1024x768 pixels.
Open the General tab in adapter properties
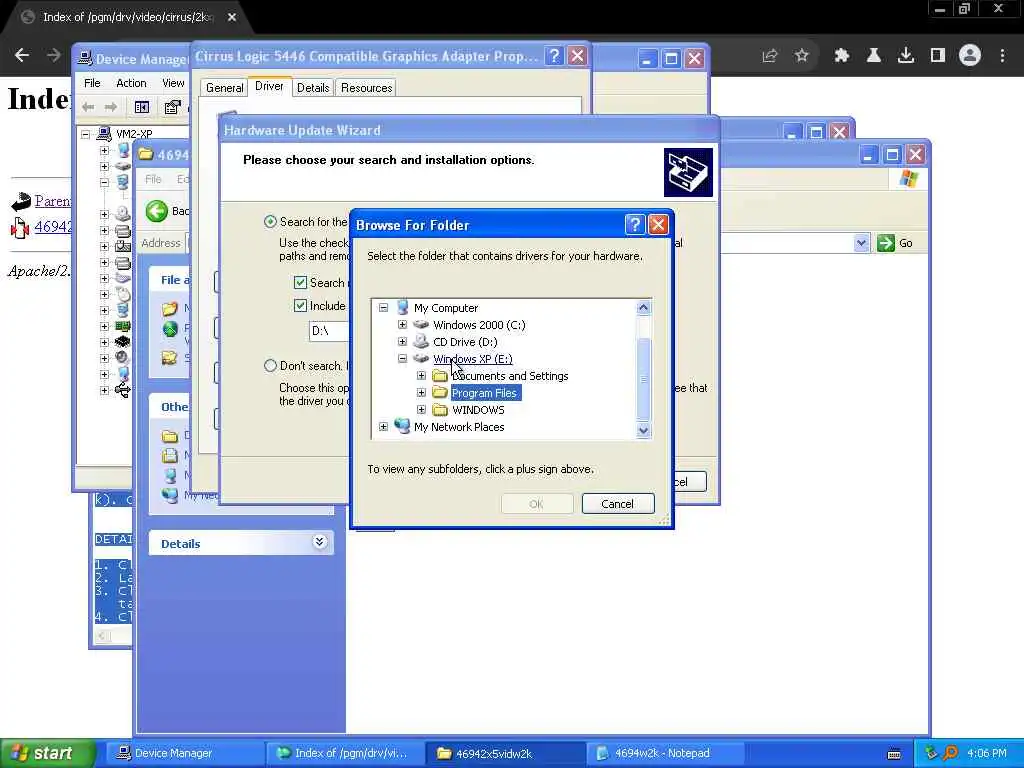225,88
